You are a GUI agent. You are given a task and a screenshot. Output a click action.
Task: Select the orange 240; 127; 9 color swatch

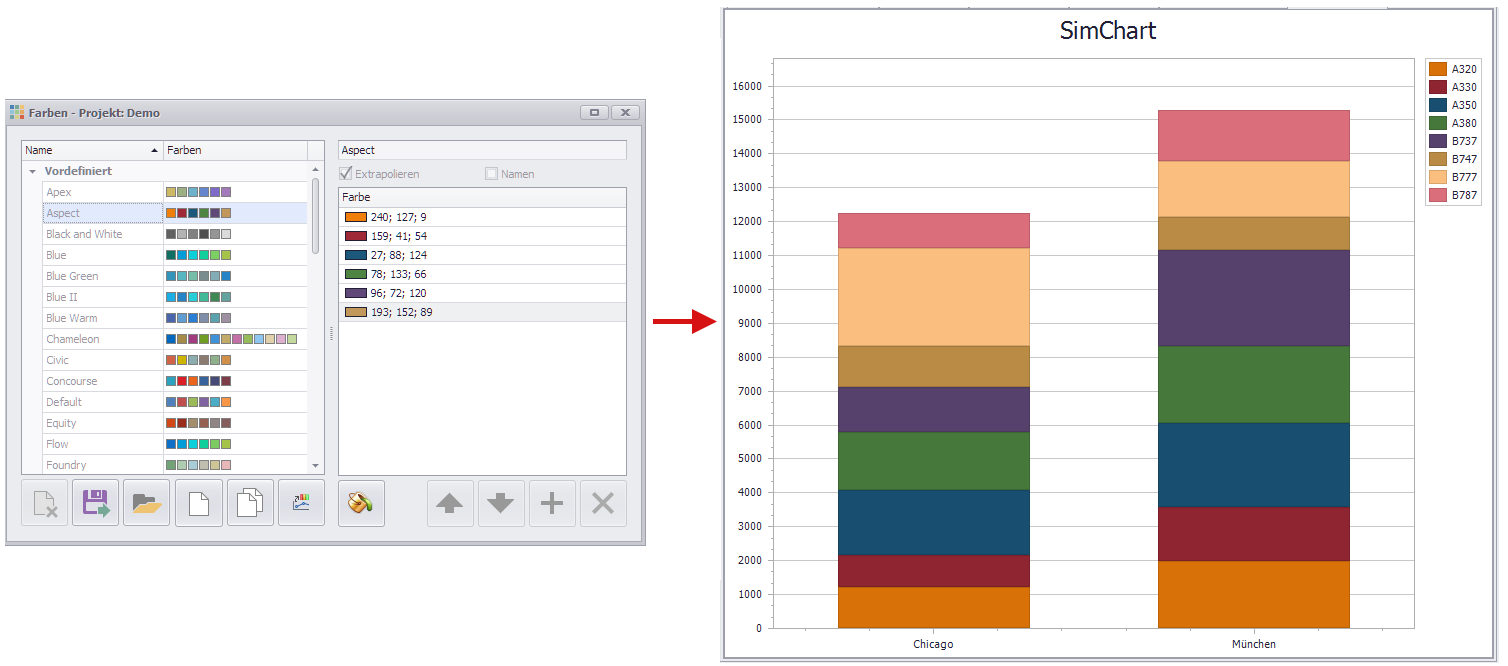point(355,216)
